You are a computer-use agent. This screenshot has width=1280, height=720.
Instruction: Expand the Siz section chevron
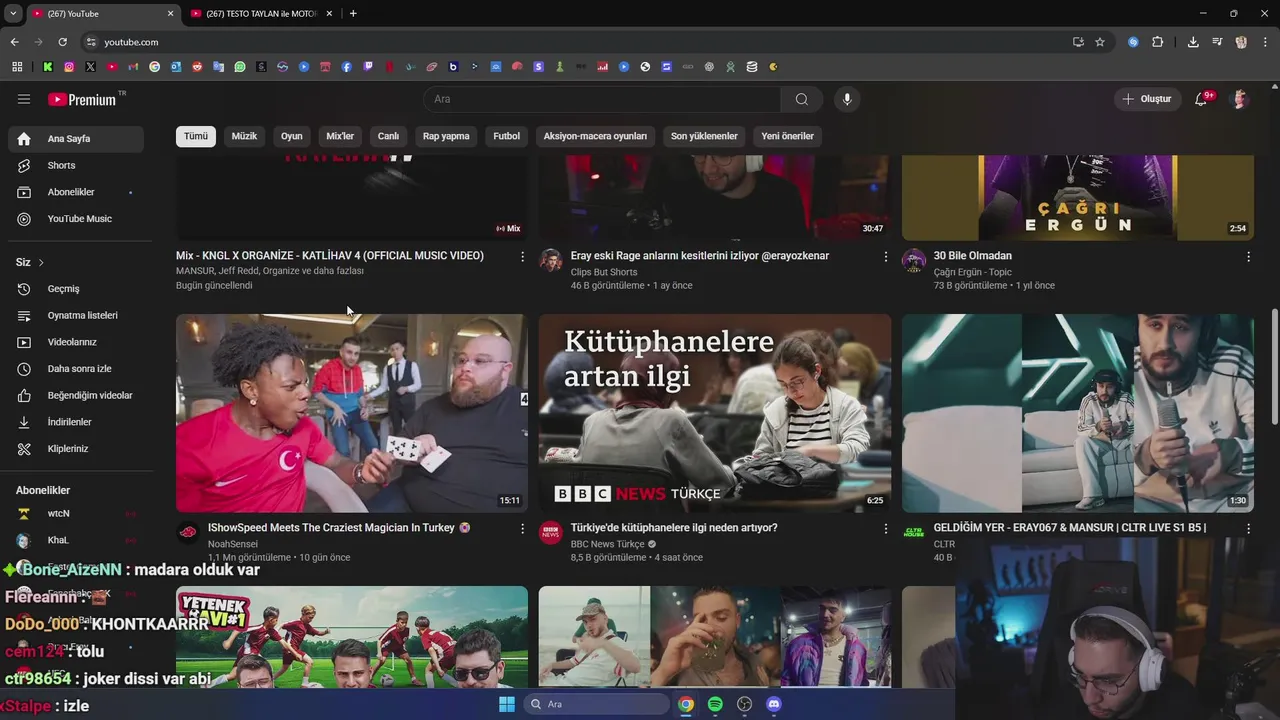[41, 262]
